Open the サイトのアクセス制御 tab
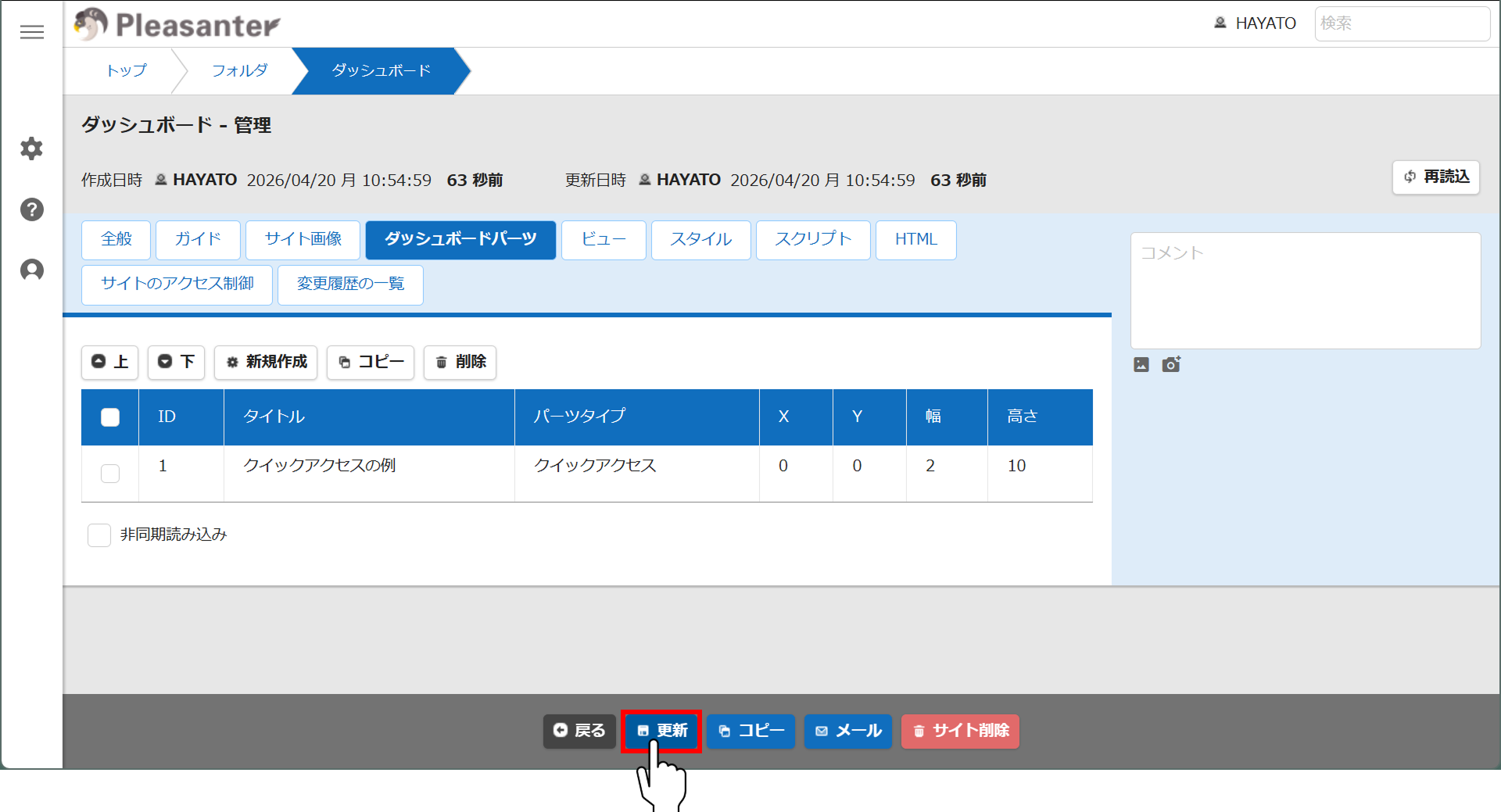Screen dimensions: 1501x812 coord(177,284)
